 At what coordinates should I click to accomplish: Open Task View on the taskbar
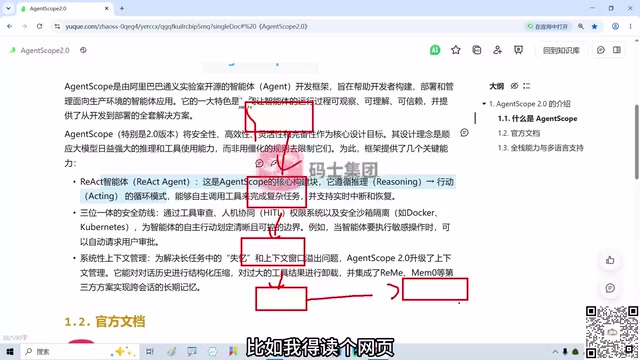coord(150,351)
